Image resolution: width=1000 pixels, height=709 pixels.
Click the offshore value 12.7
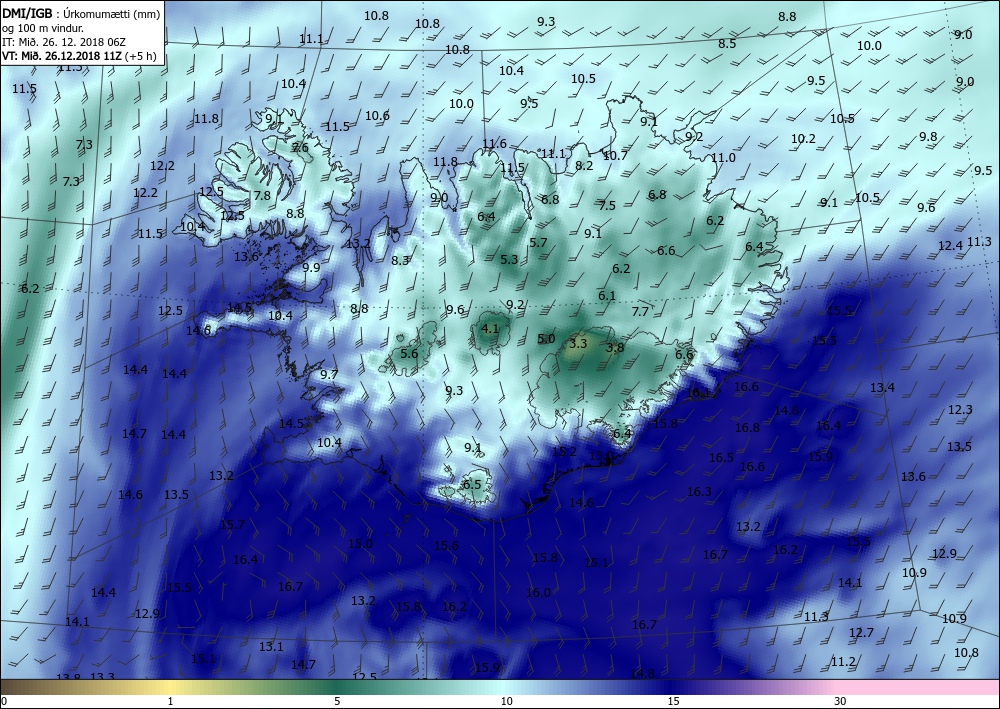[x=862, y=632]
